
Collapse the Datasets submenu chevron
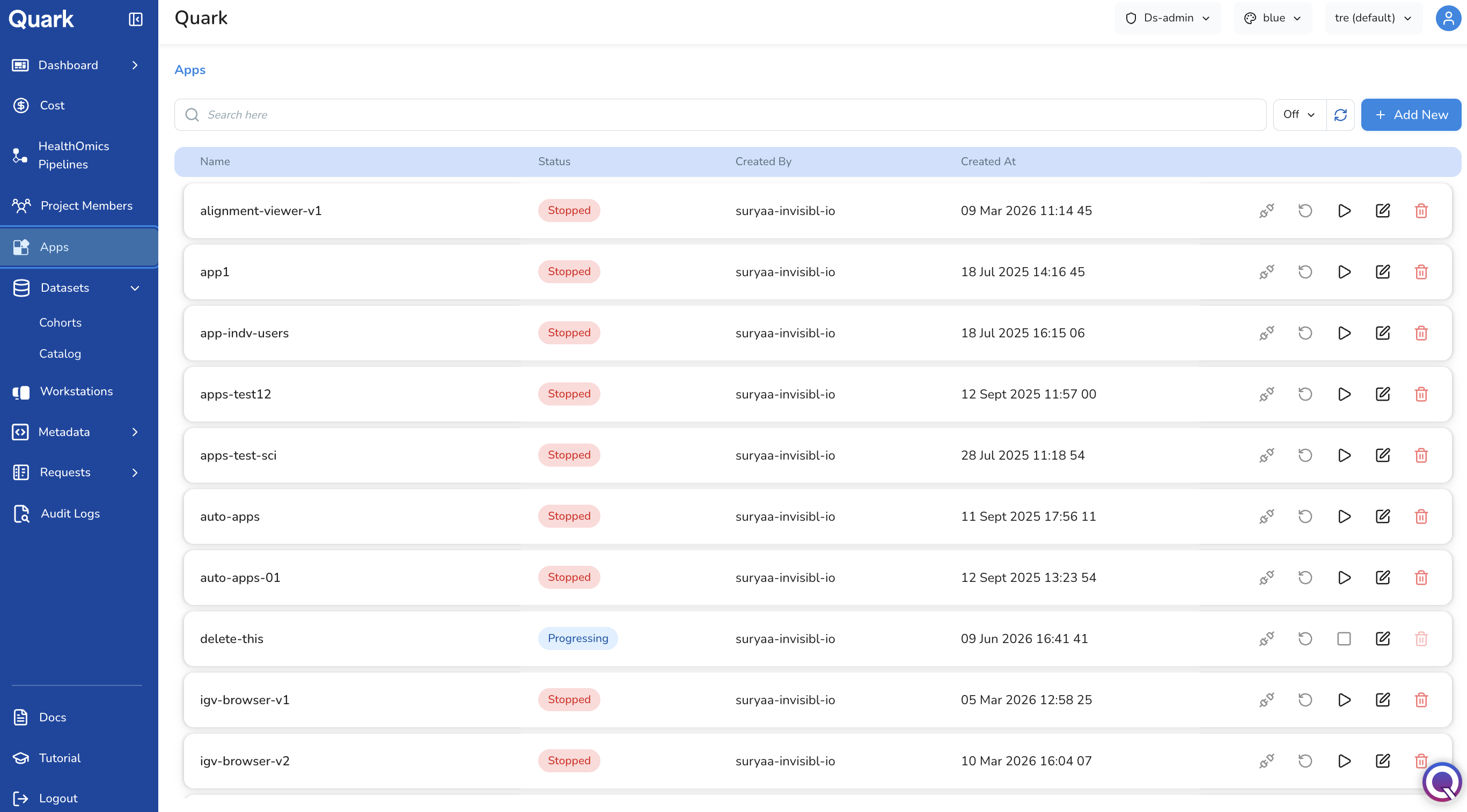135,288
